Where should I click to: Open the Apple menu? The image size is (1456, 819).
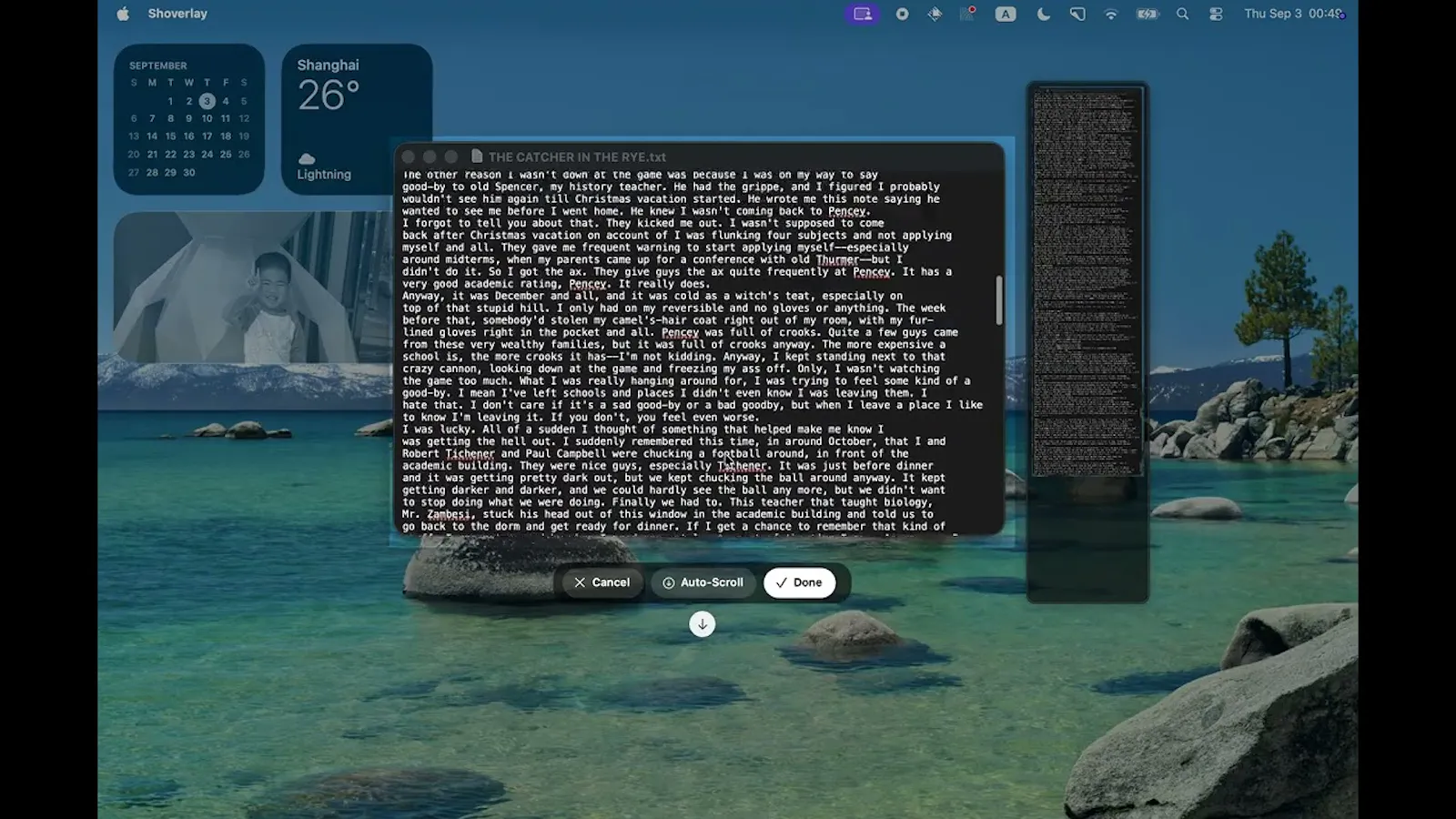[123, 14]
